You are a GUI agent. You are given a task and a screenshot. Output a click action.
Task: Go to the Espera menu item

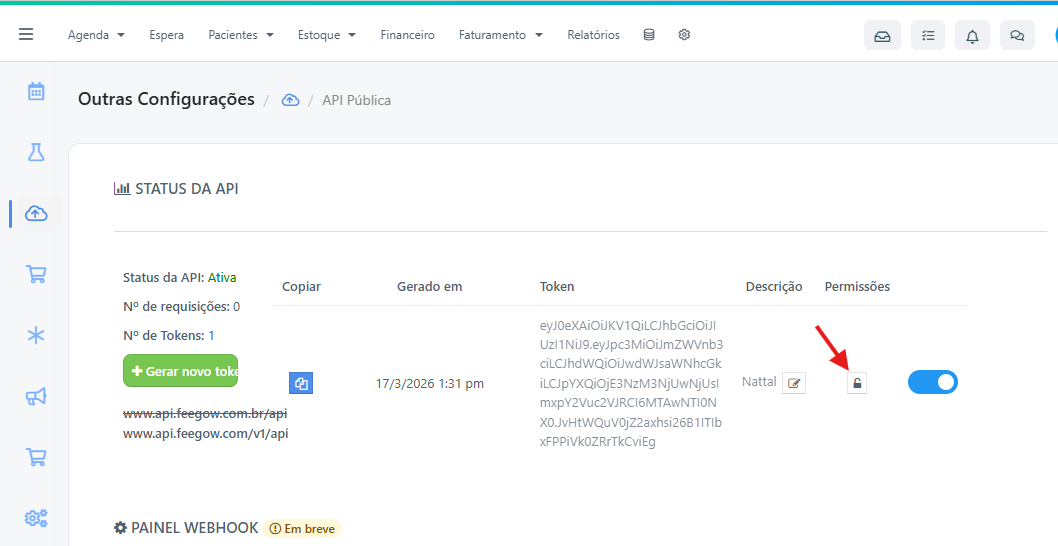click(x=167, y=34)
